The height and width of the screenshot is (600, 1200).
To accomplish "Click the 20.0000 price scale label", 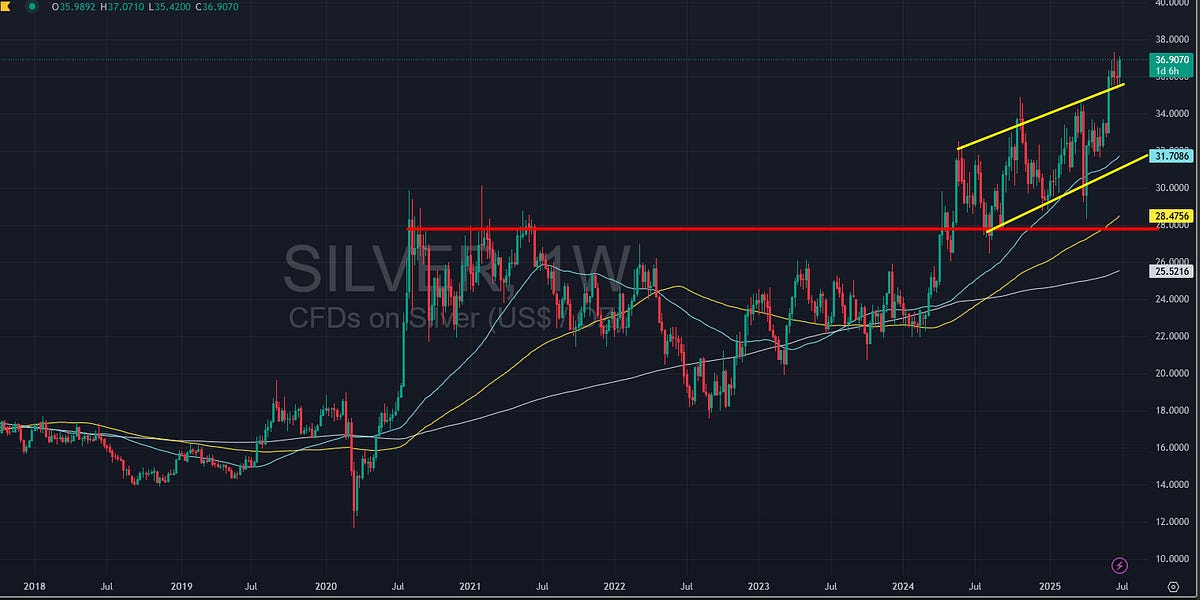I will 1171,373.
